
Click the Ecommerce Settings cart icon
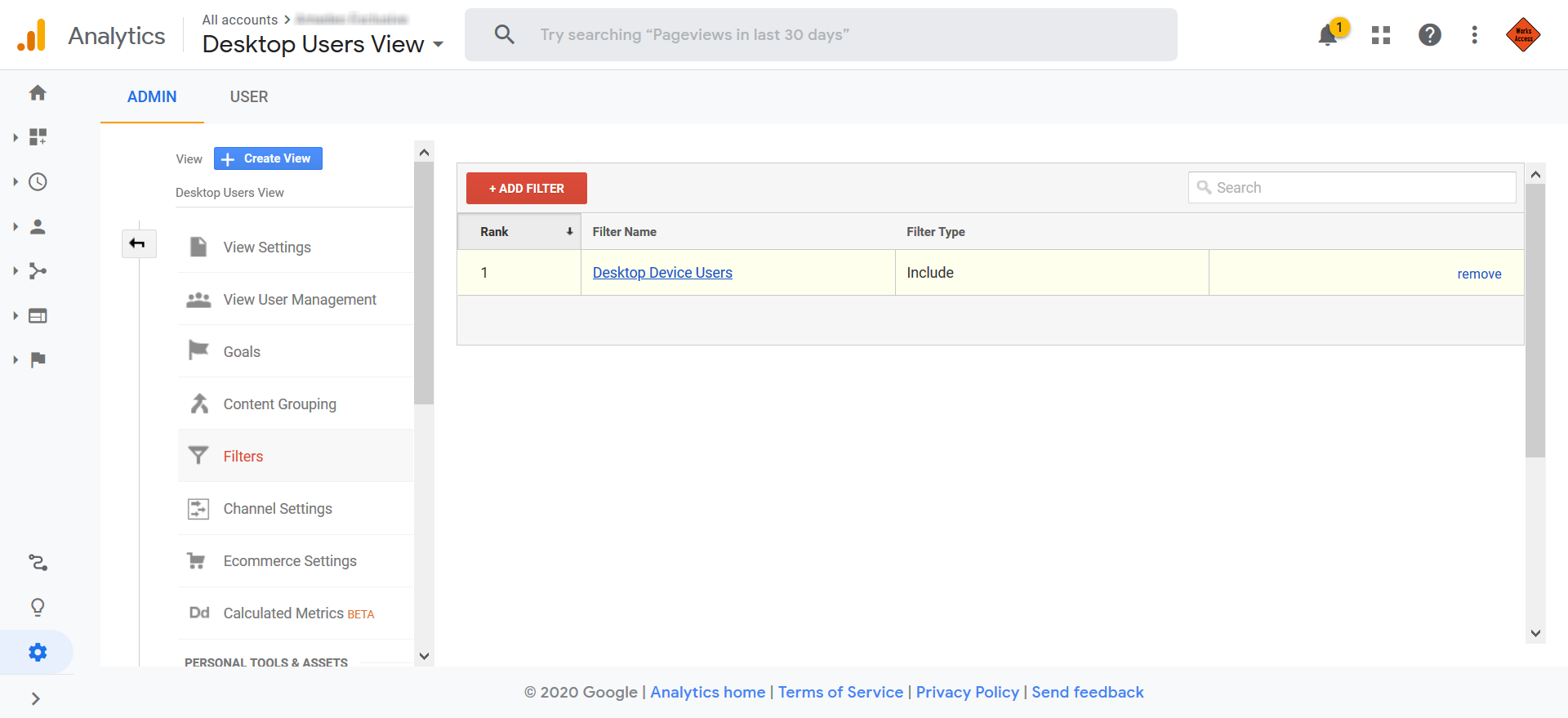(196, 561)
